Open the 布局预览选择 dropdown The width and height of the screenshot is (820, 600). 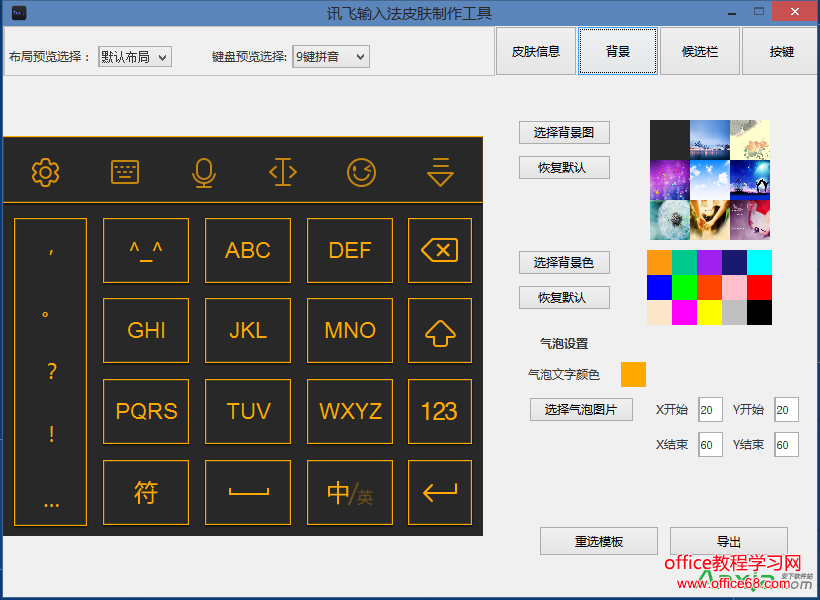click(x=134, y=57)
